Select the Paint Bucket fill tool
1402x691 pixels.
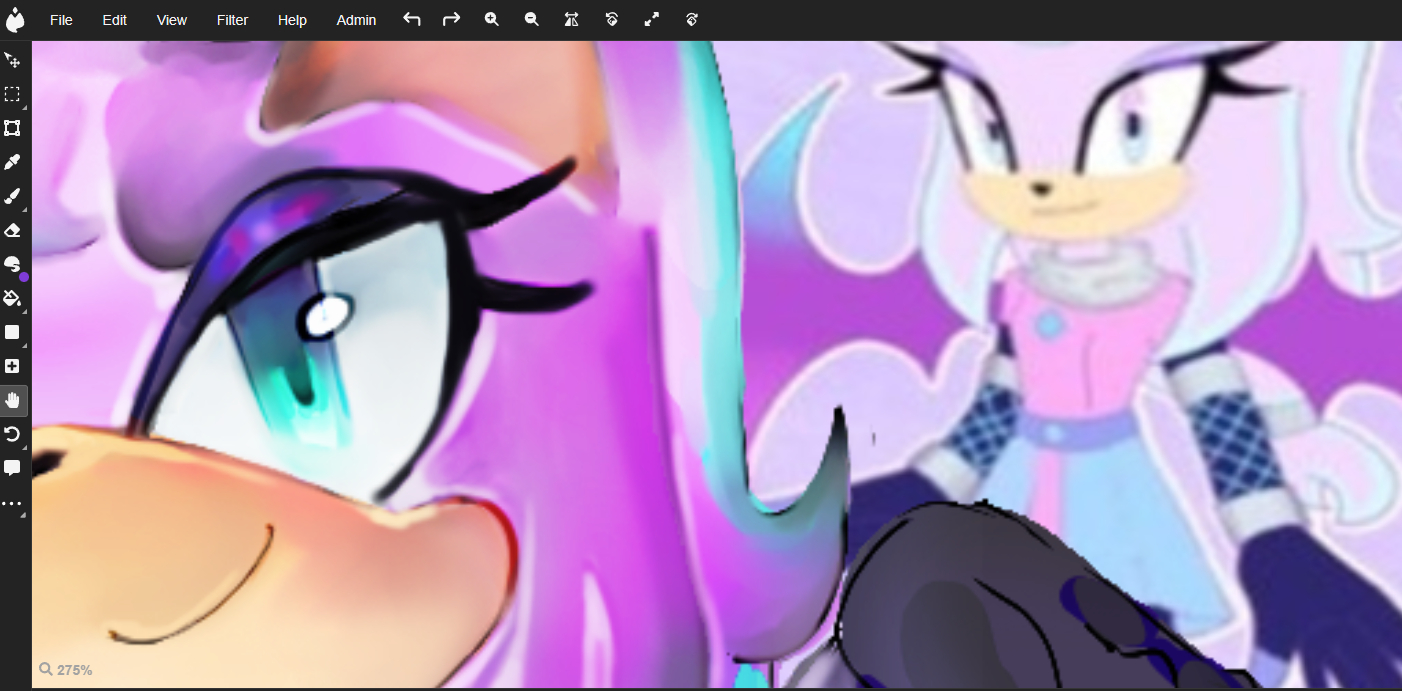(12, 298)
